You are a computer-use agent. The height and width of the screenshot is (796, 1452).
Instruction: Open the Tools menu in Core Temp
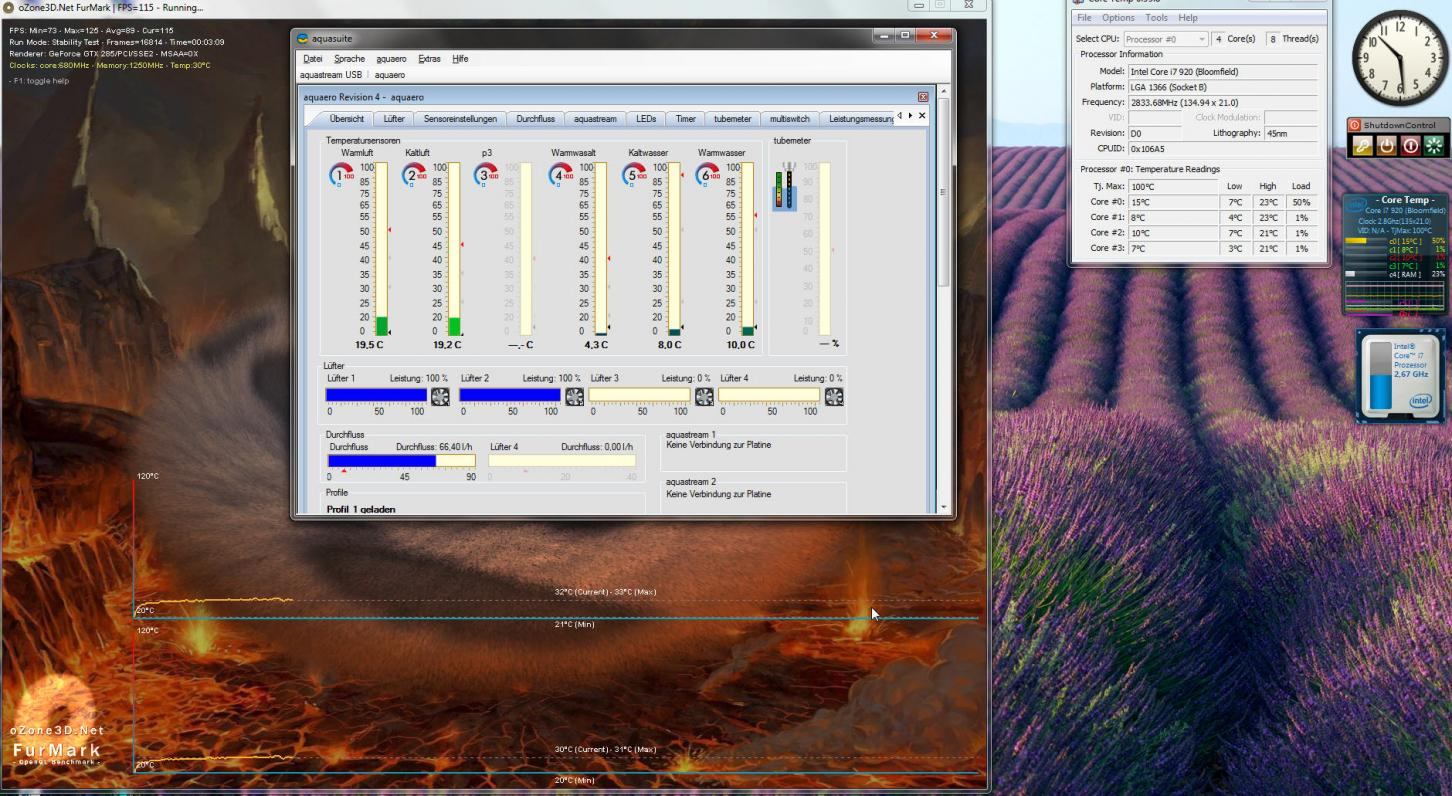[x=1156, y=18]
